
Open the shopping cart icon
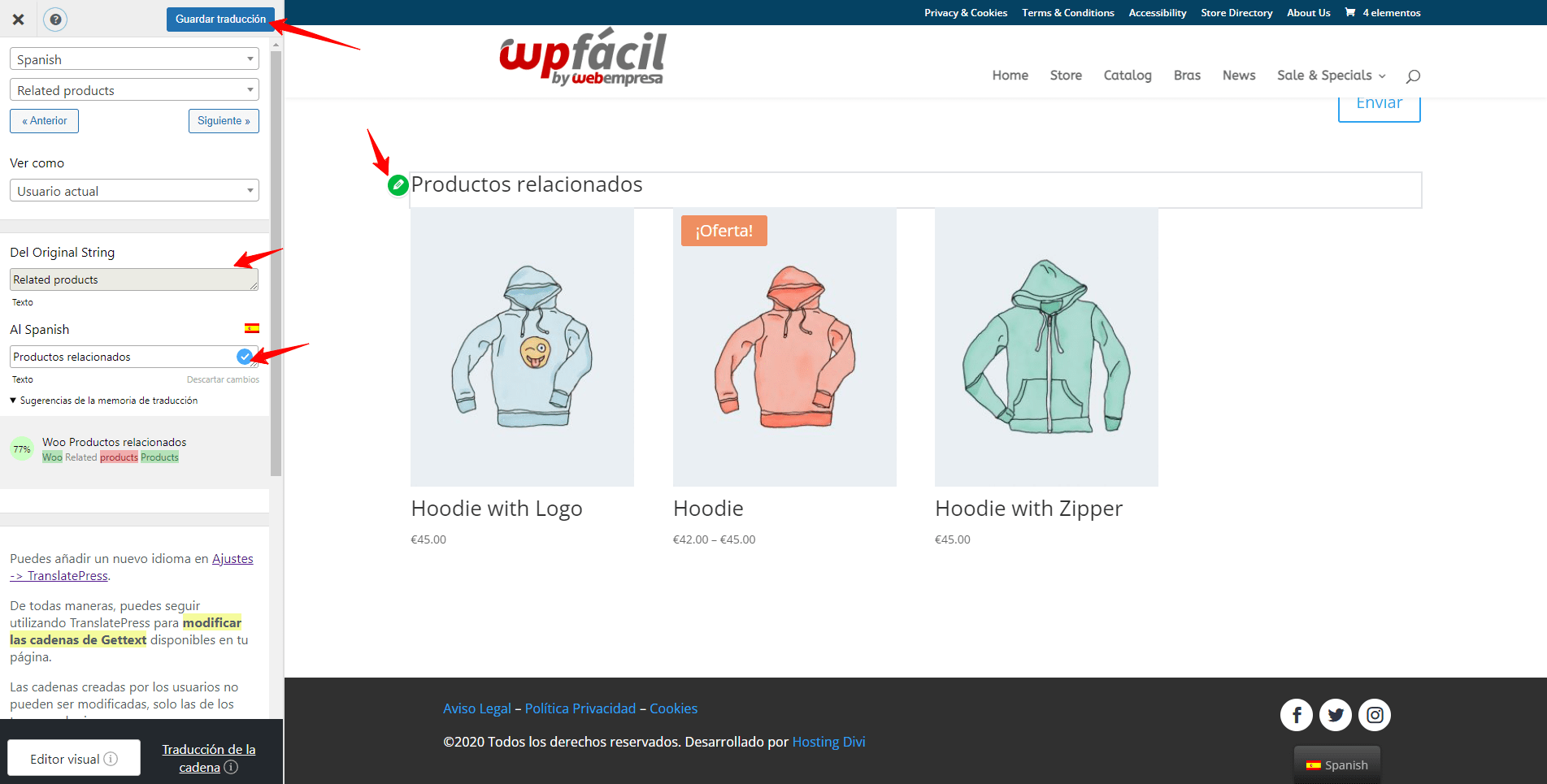(x=1350, y=12)
